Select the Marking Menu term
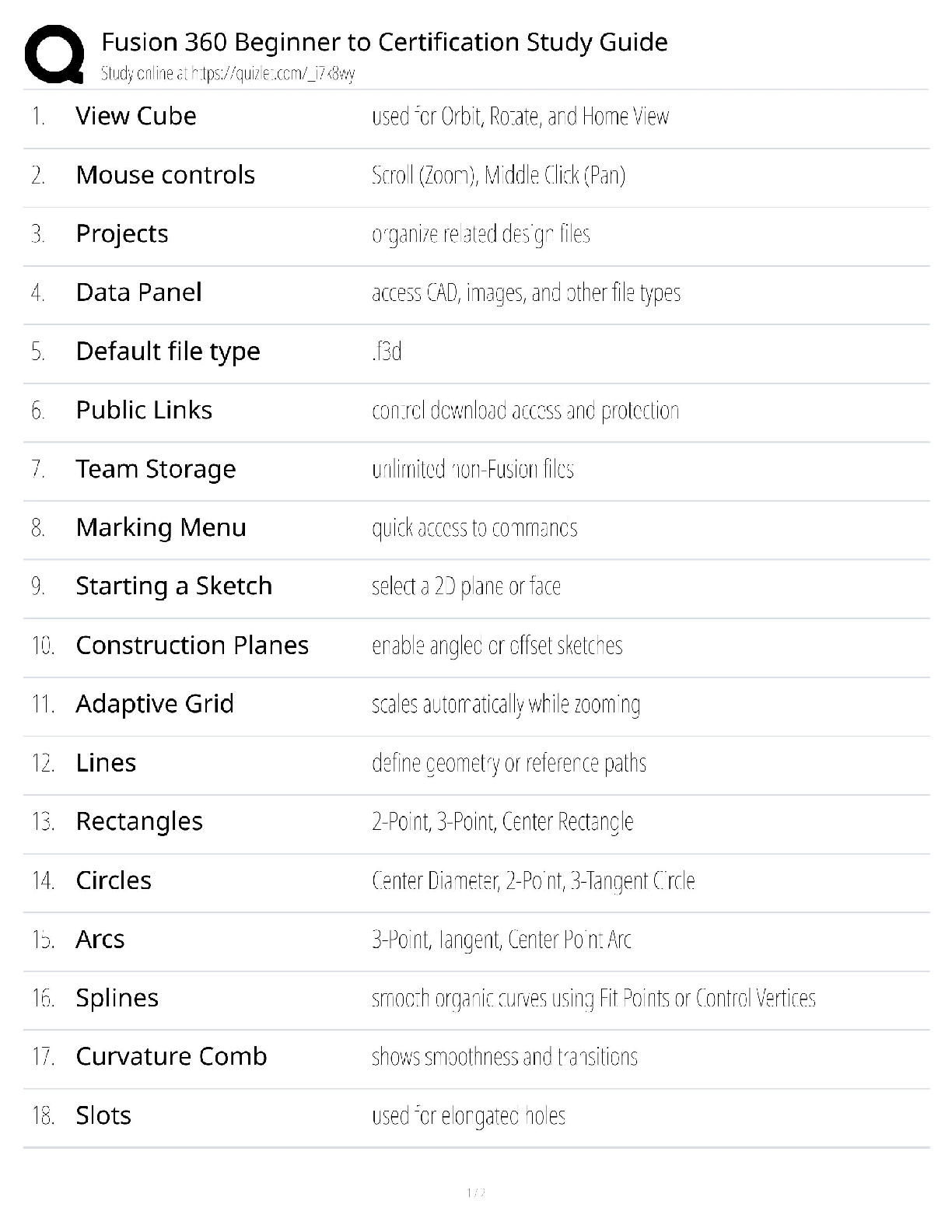952x1232 pixels. (161, 527)
